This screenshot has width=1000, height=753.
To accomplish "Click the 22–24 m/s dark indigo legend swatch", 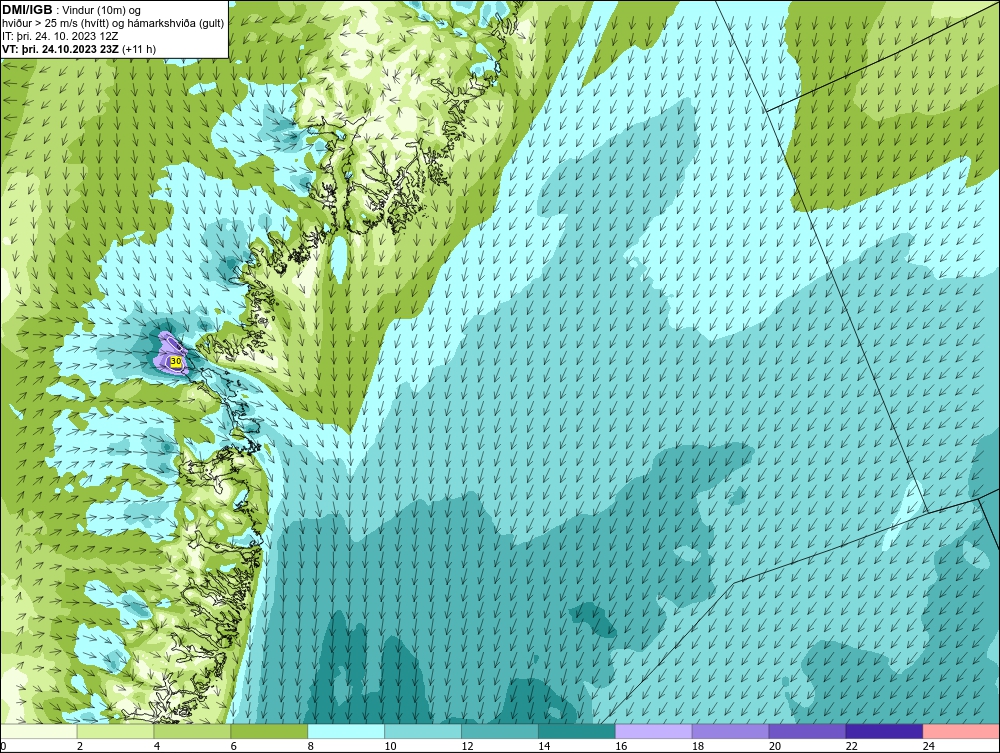I will (884, 731).
